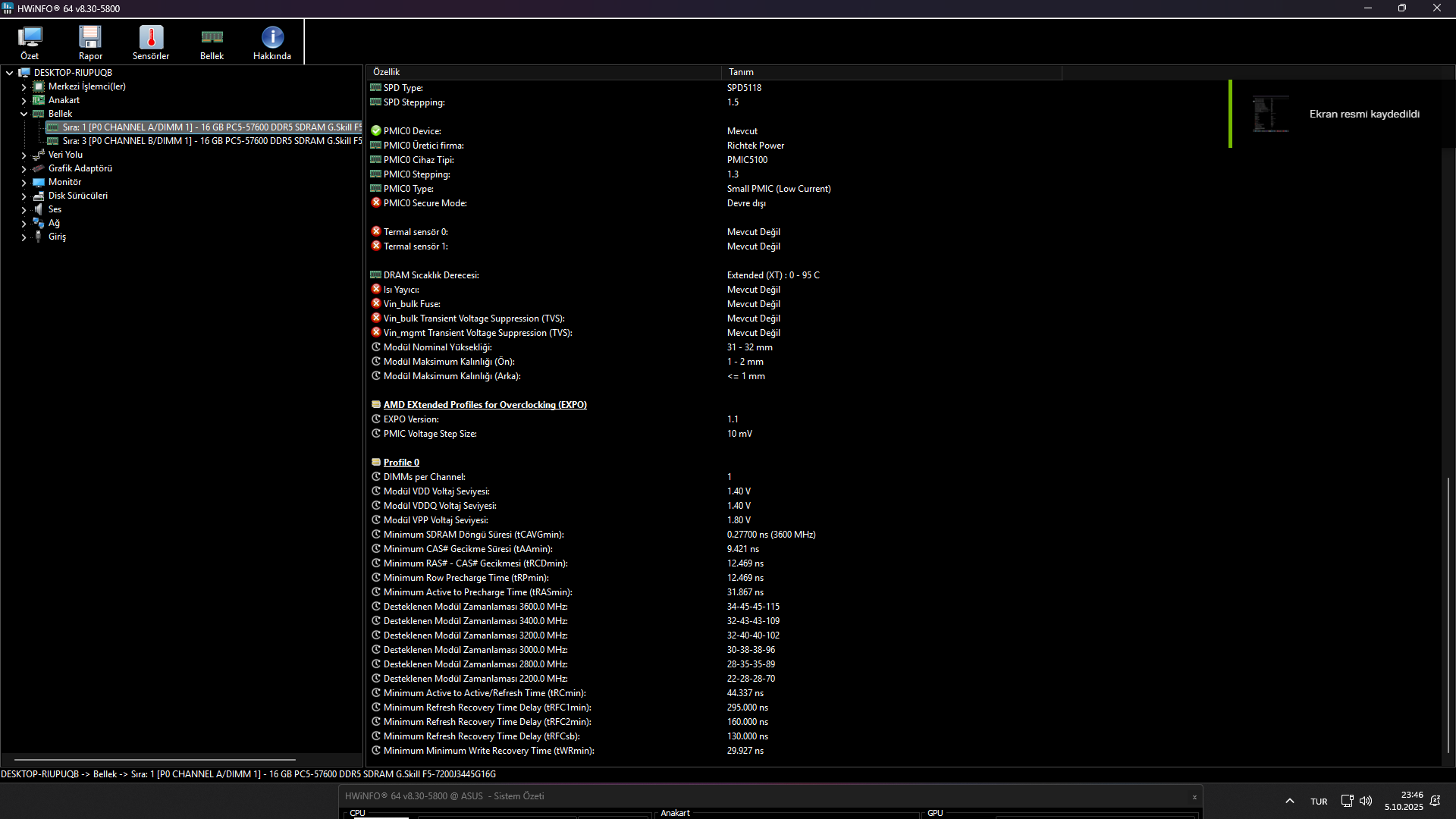Click the Profile 0 section icon
This screenshot has height=819, width=1456.
pos(376,463)
